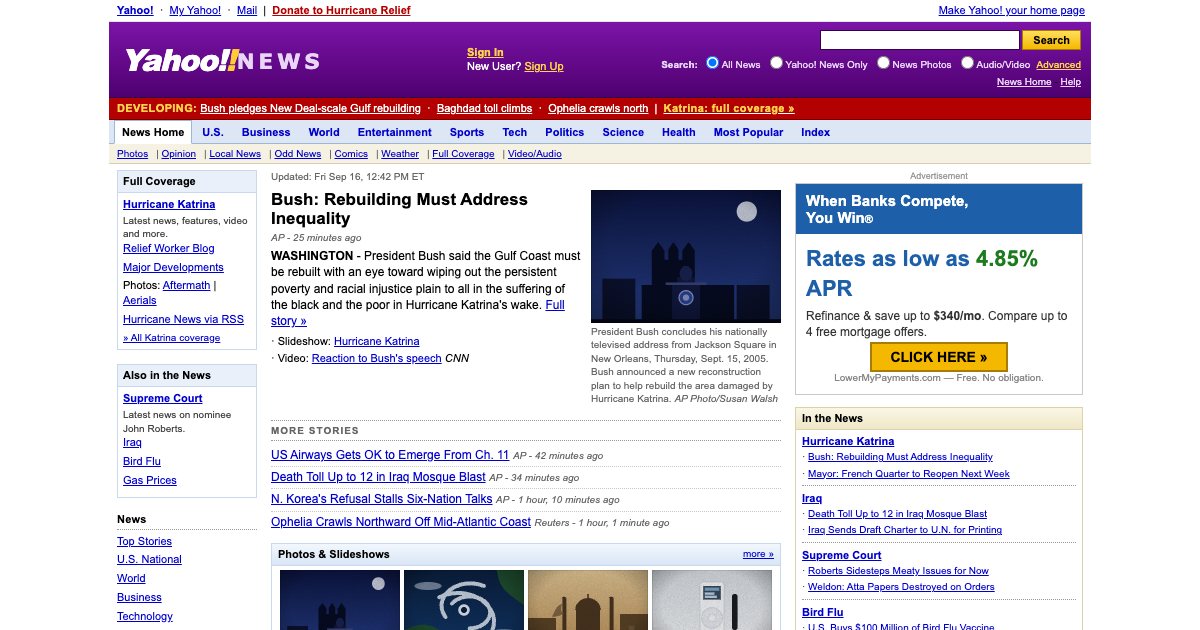The height and width of the screenshot is (630, 1200).
Task: Click the CLICK HERE » ad button
Action: (x=939, y=357)
